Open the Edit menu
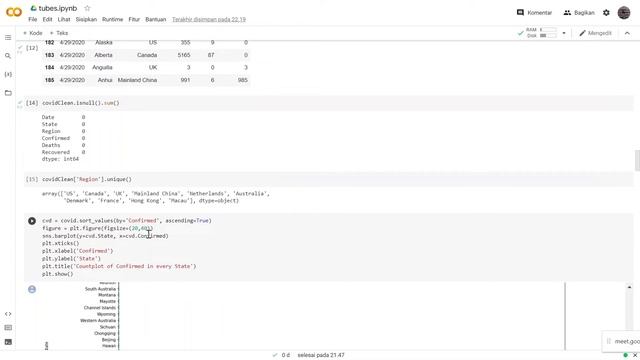This screenshot has height=360, width=640. click(47, 19)
